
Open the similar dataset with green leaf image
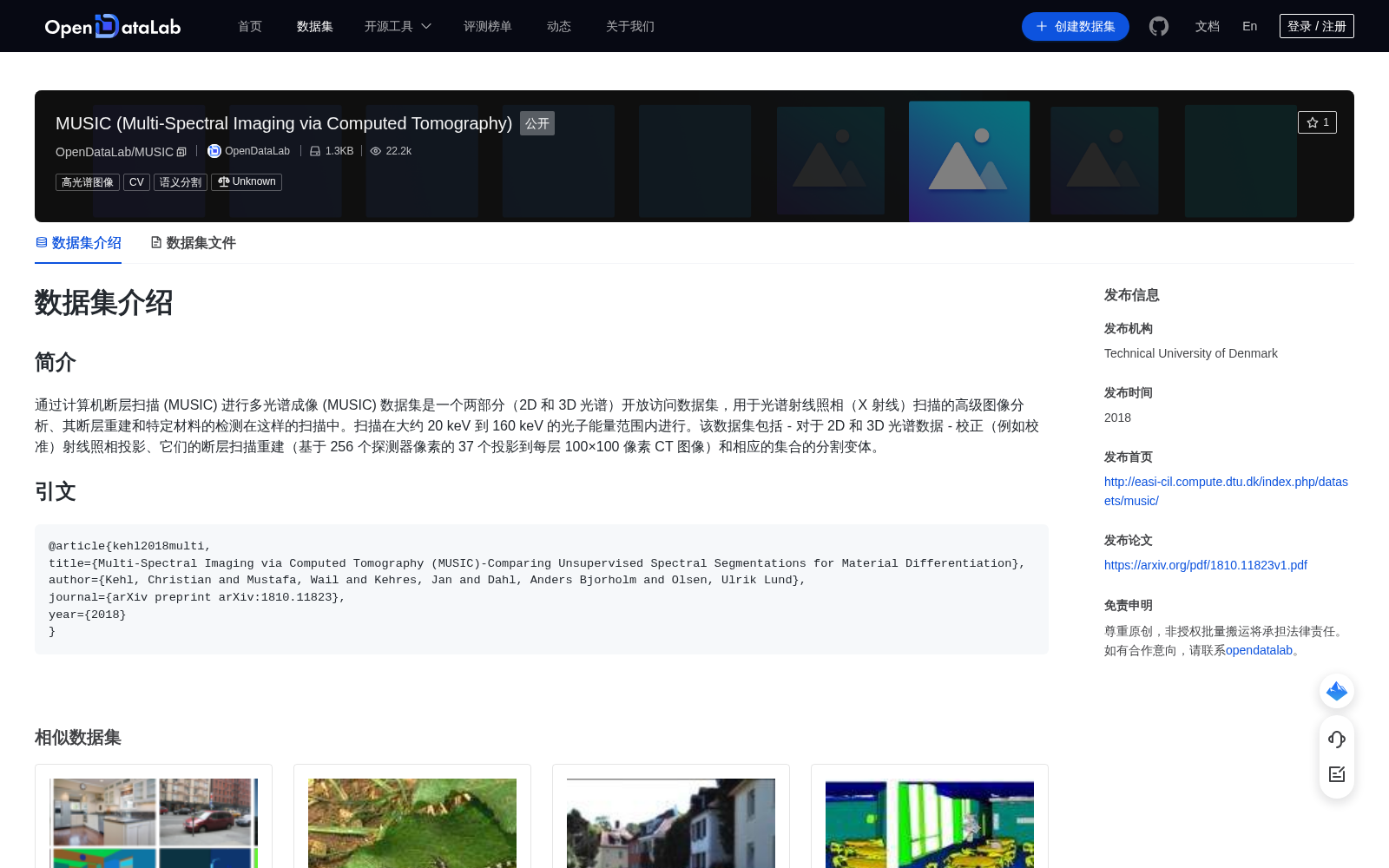tap(412, 816)
